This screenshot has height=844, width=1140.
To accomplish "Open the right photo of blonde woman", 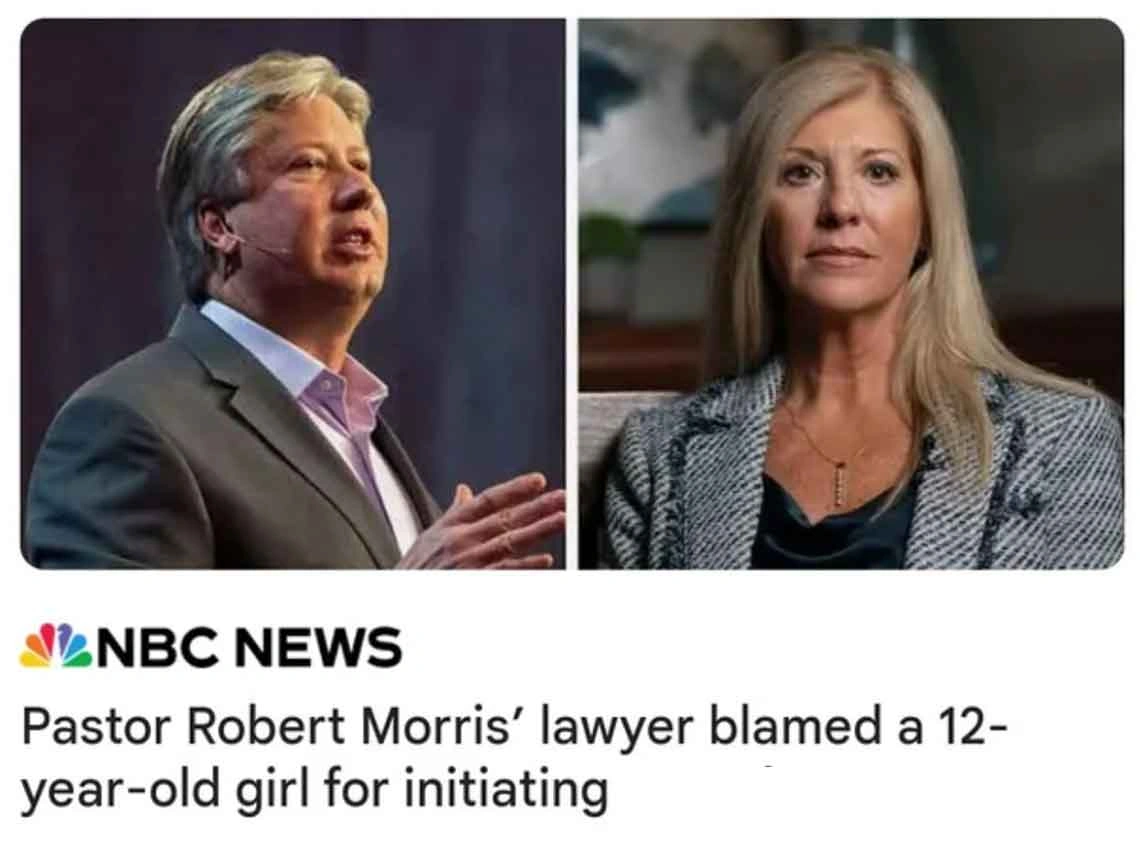I will (x=851, y=294).
